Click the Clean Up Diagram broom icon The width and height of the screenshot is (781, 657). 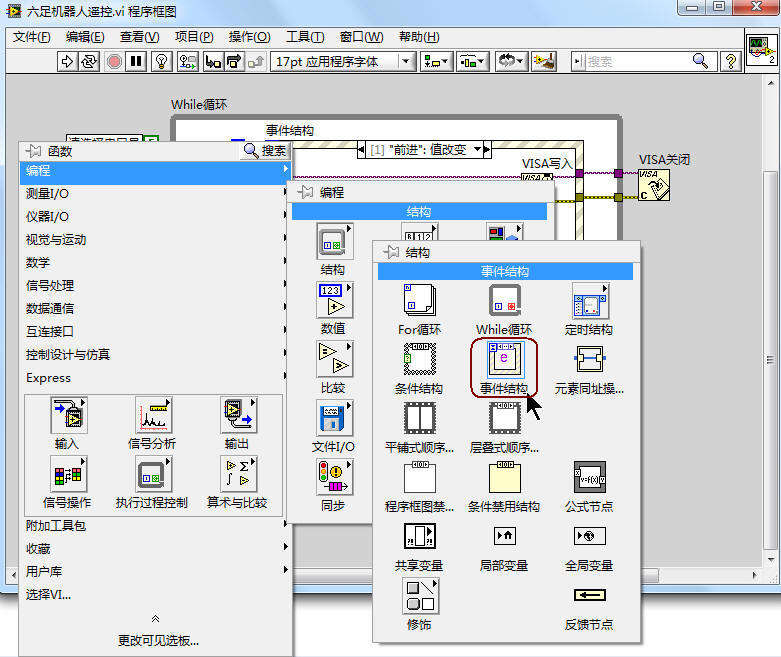(x=543, y=61)
